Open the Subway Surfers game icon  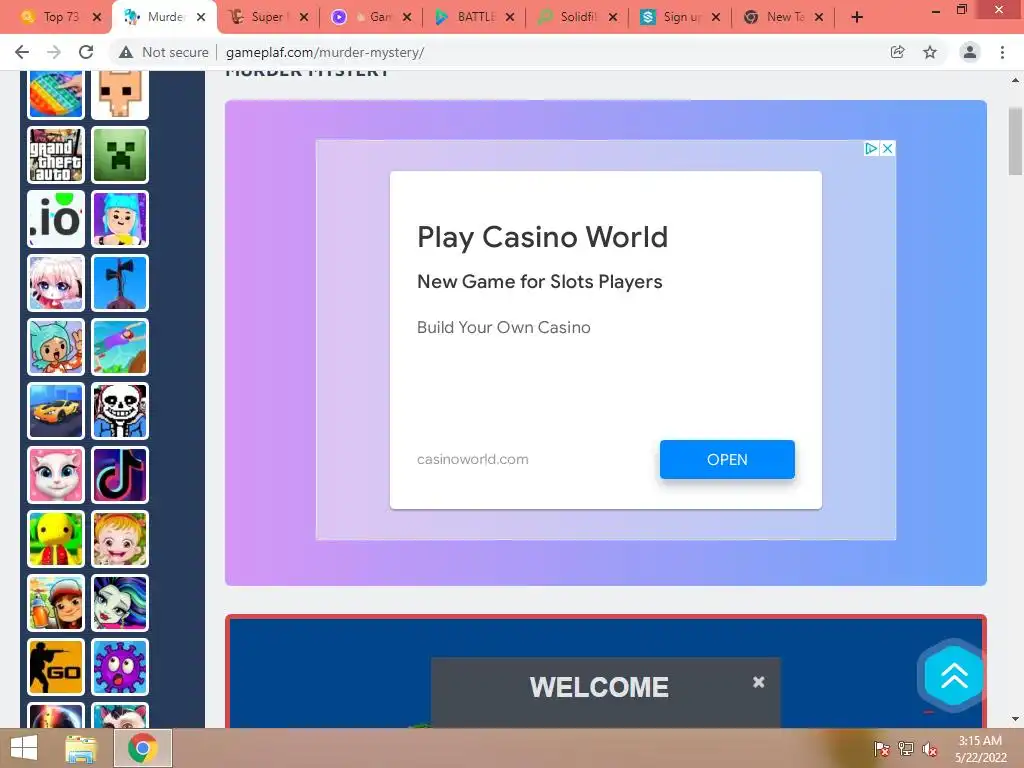(56, 603)
